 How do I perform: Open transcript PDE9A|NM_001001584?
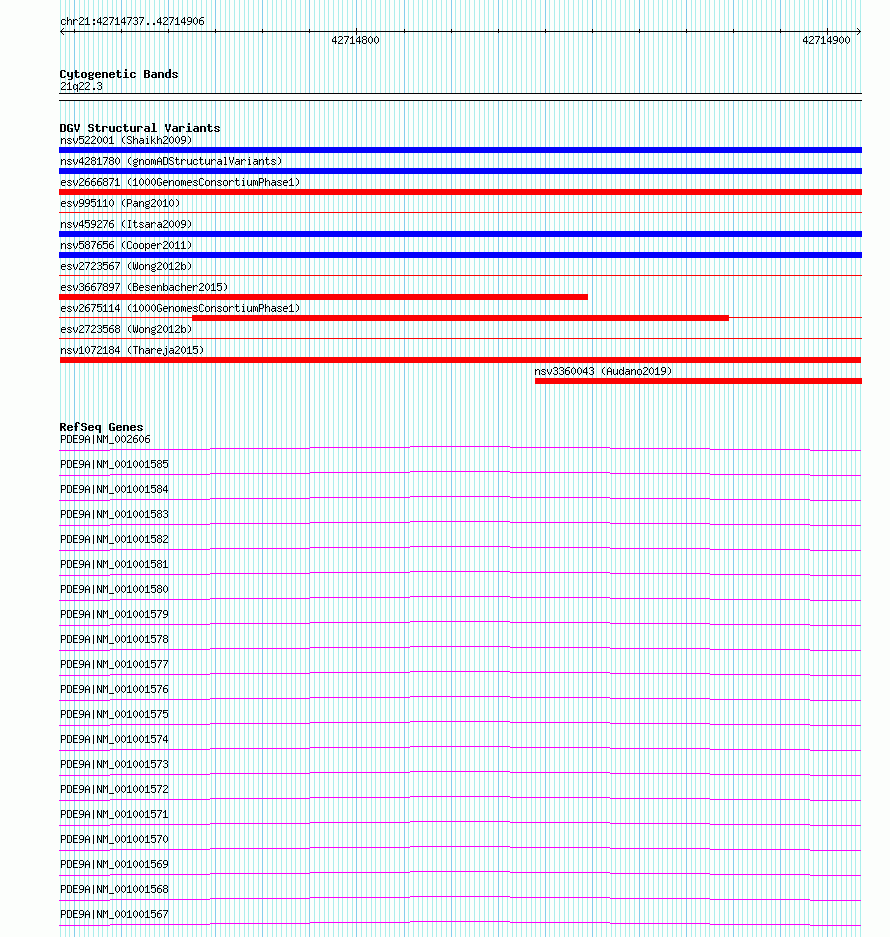pyautogui.click(x=114, y=489)
